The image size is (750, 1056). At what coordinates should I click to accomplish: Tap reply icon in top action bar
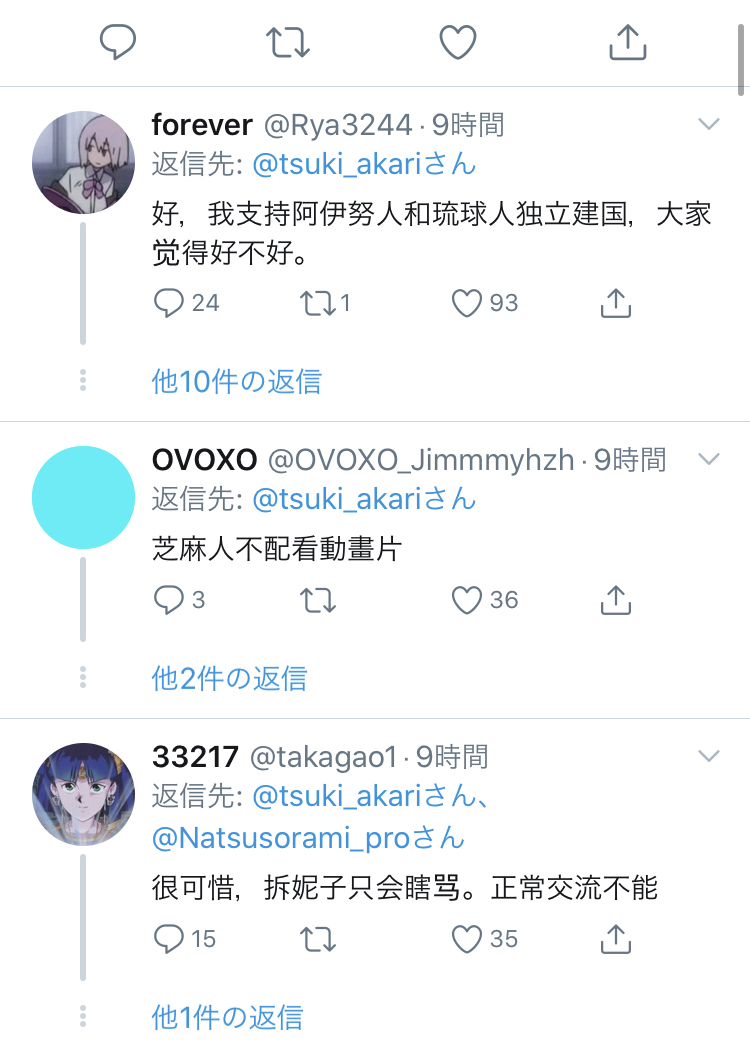pos(118,42)
